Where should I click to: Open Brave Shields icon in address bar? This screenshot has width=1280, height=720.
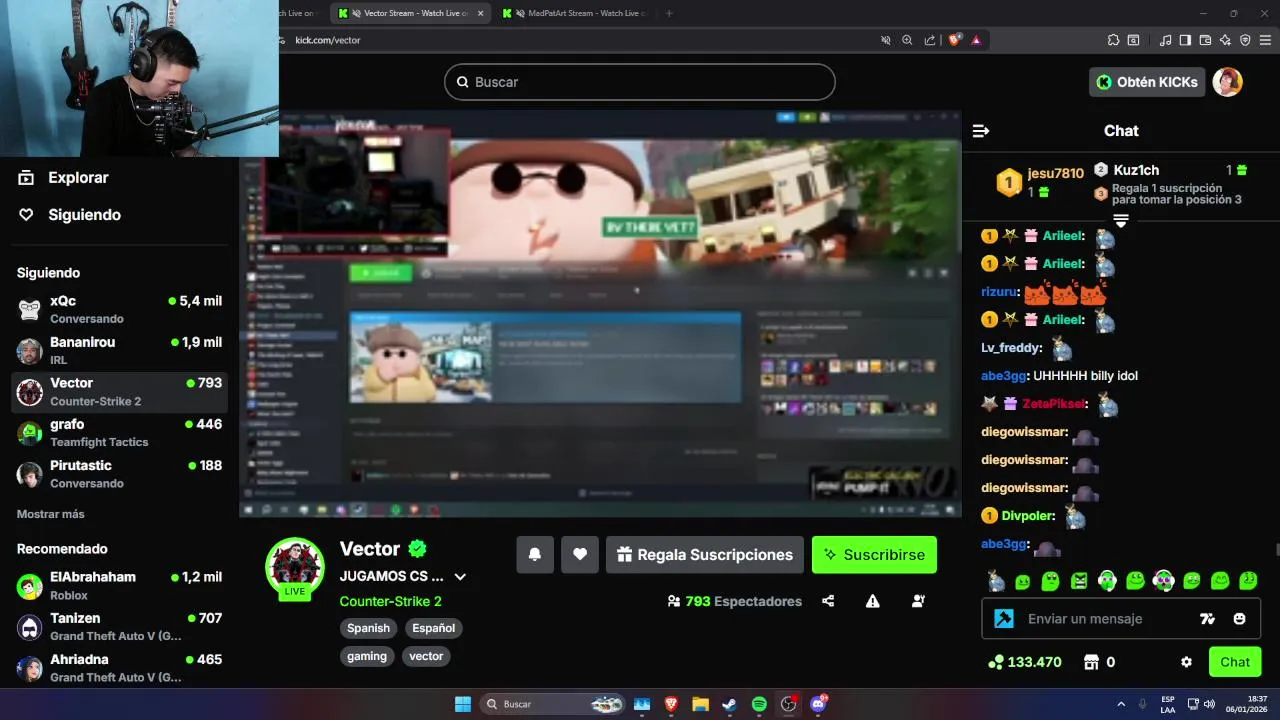(955, 40)
